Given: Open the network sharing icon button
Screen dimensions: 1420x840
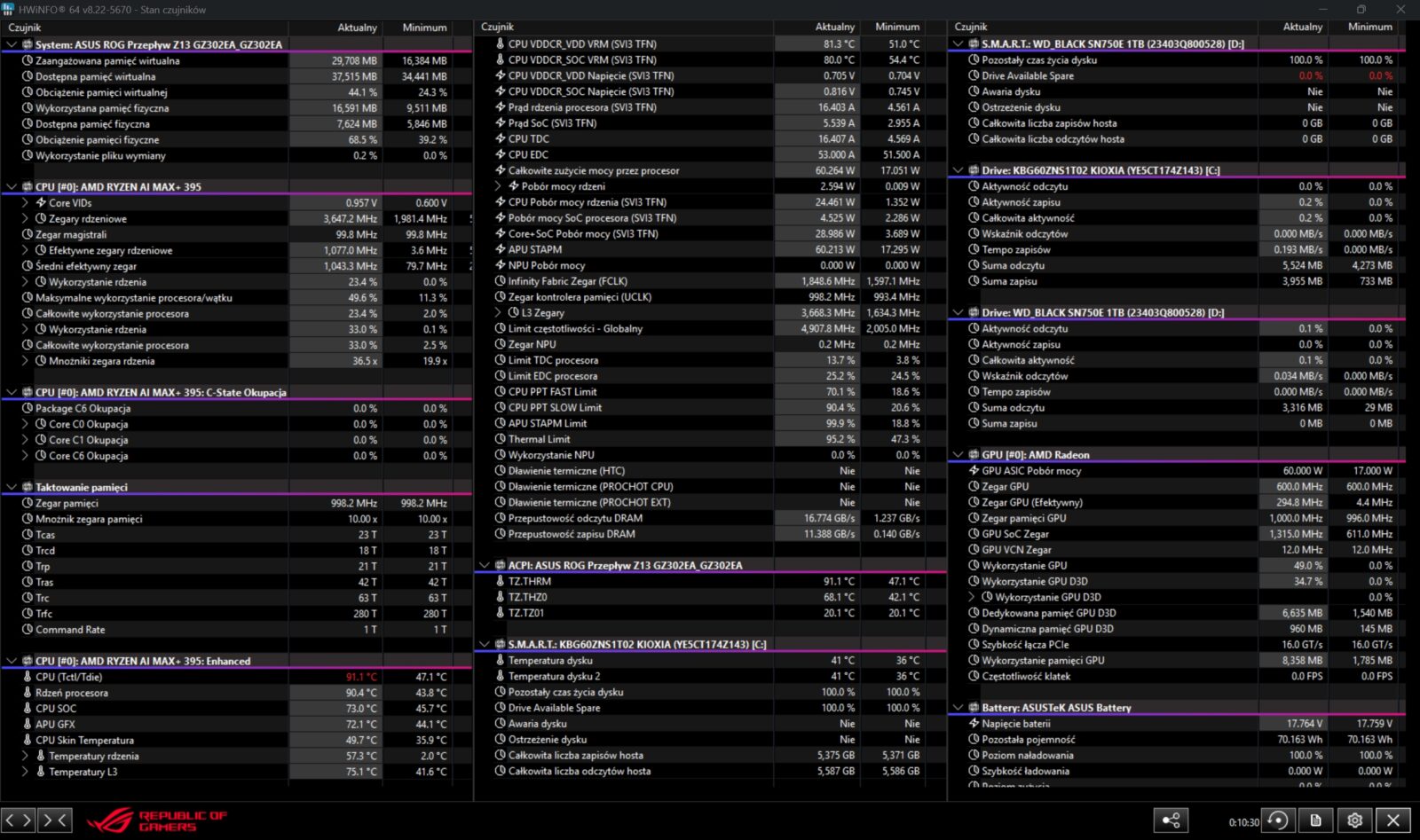Looking at the screenshot, I should 1171,820.
